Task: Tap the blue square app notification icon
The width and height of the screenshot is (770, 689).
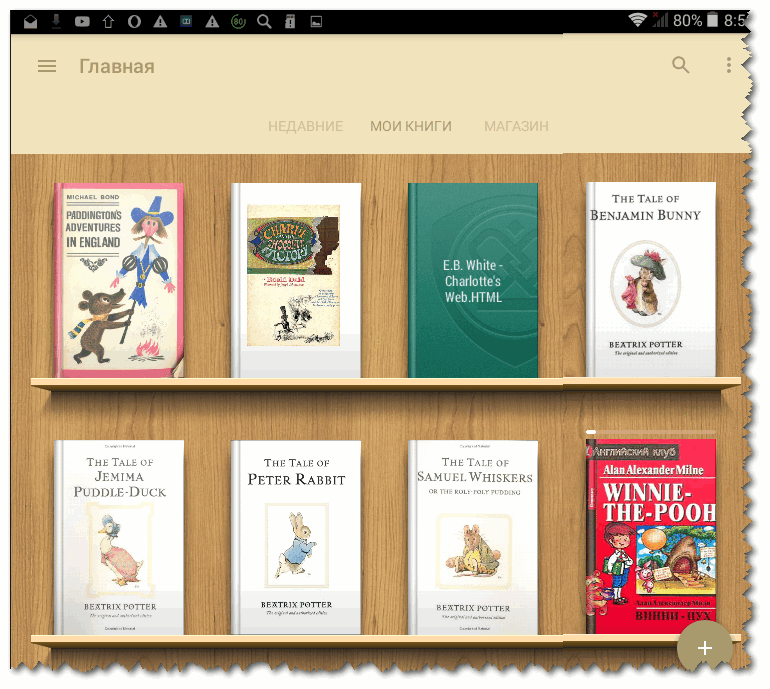Action: pyautogui.click(x=186, y=22)
